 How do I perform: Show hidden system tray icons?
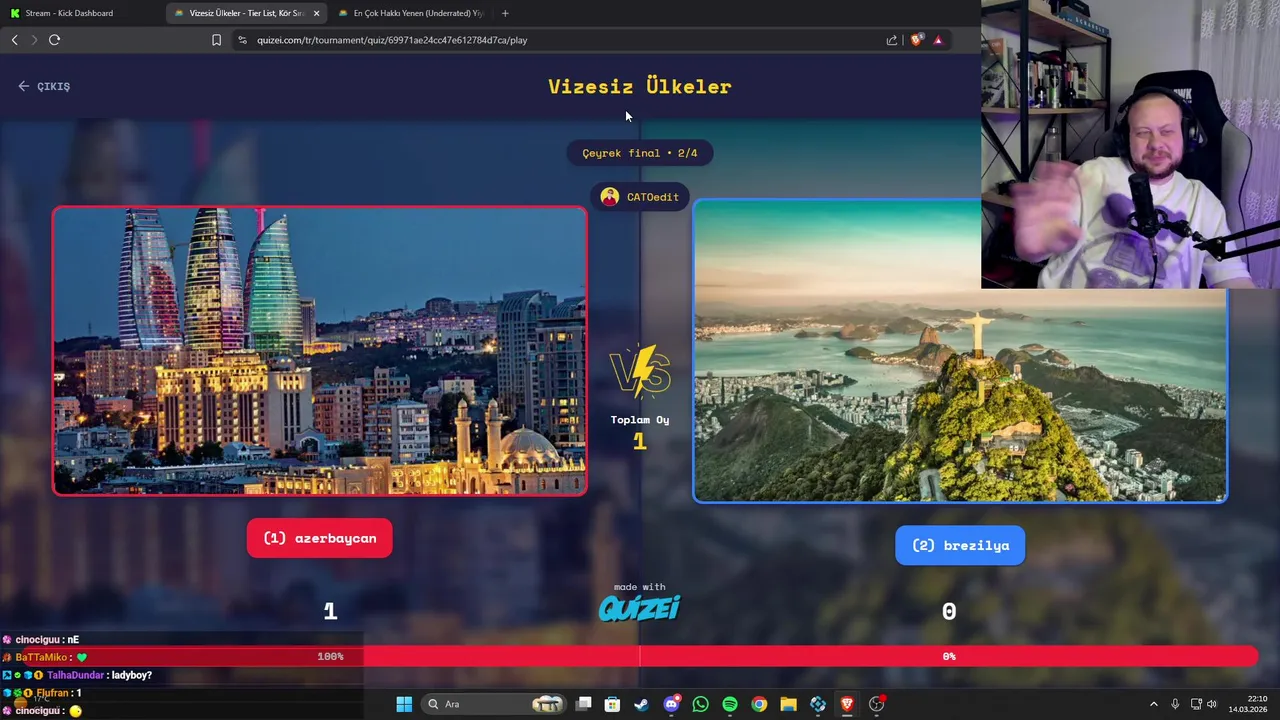(x=1153, y=704)
